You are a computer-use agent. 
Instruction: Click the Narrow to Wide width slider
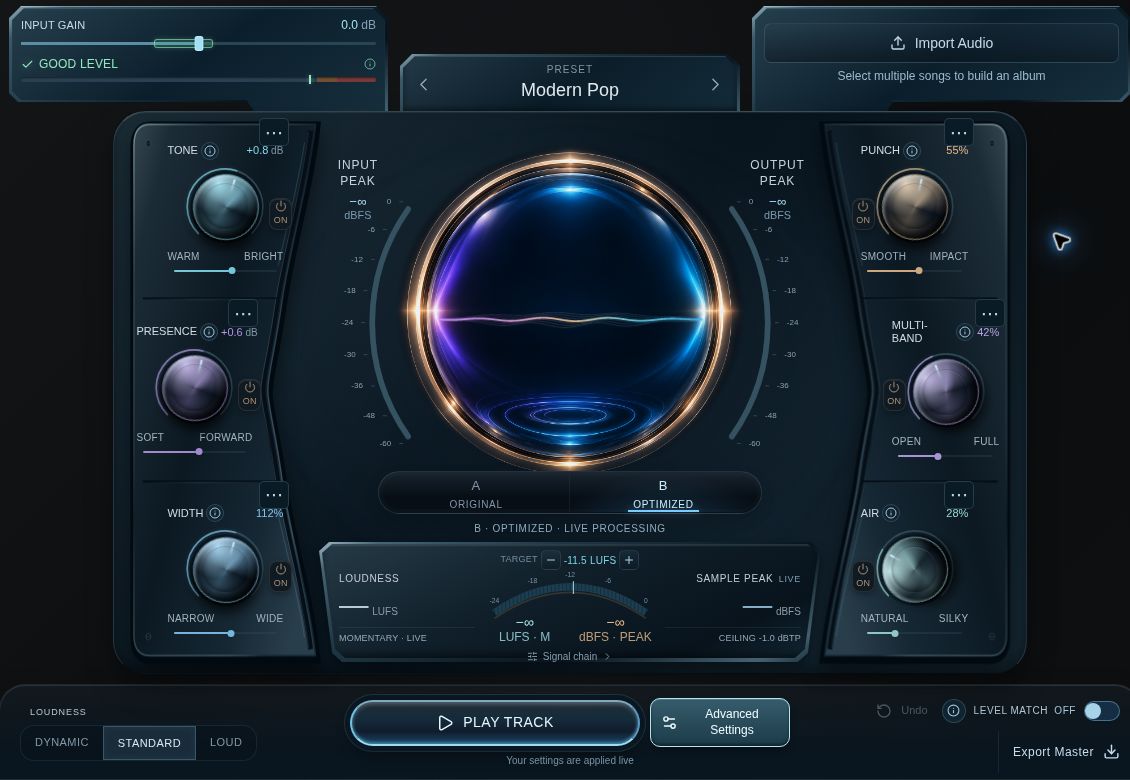click(225, 634)
